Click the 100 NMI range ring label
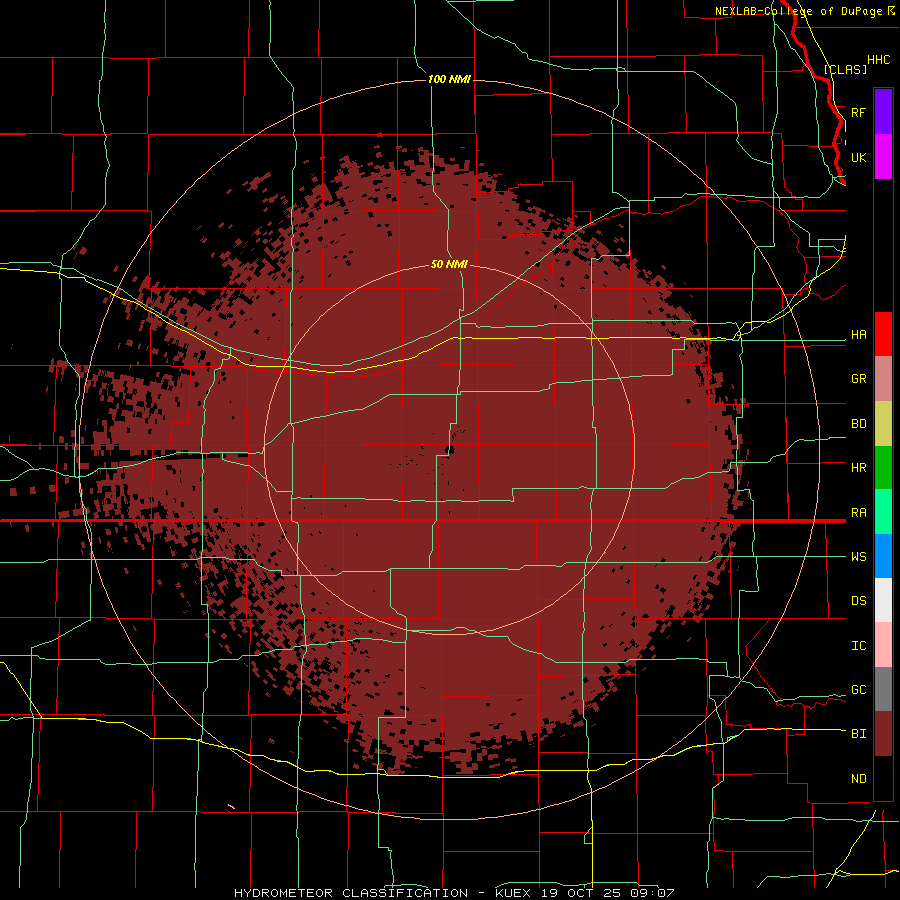The width and height of the screenshot is (900, 900). pyautogui.click(x=449, y=79)
